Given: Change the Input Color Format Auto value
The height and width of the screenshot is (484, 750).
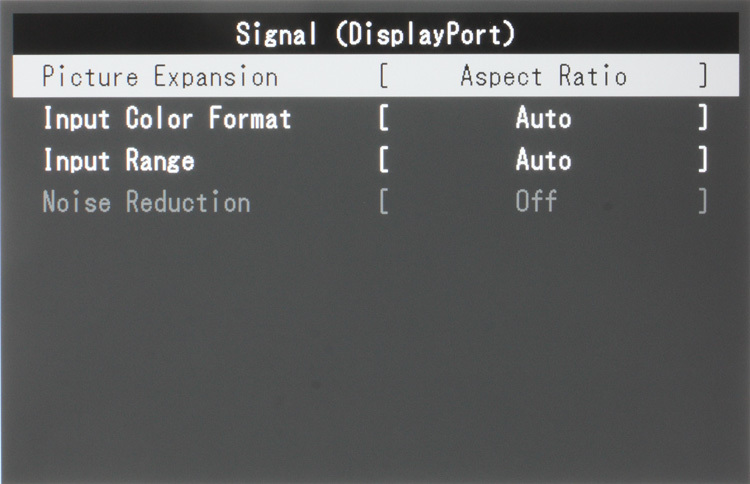Looking at the screenshot, I should (x=543, y=119).
